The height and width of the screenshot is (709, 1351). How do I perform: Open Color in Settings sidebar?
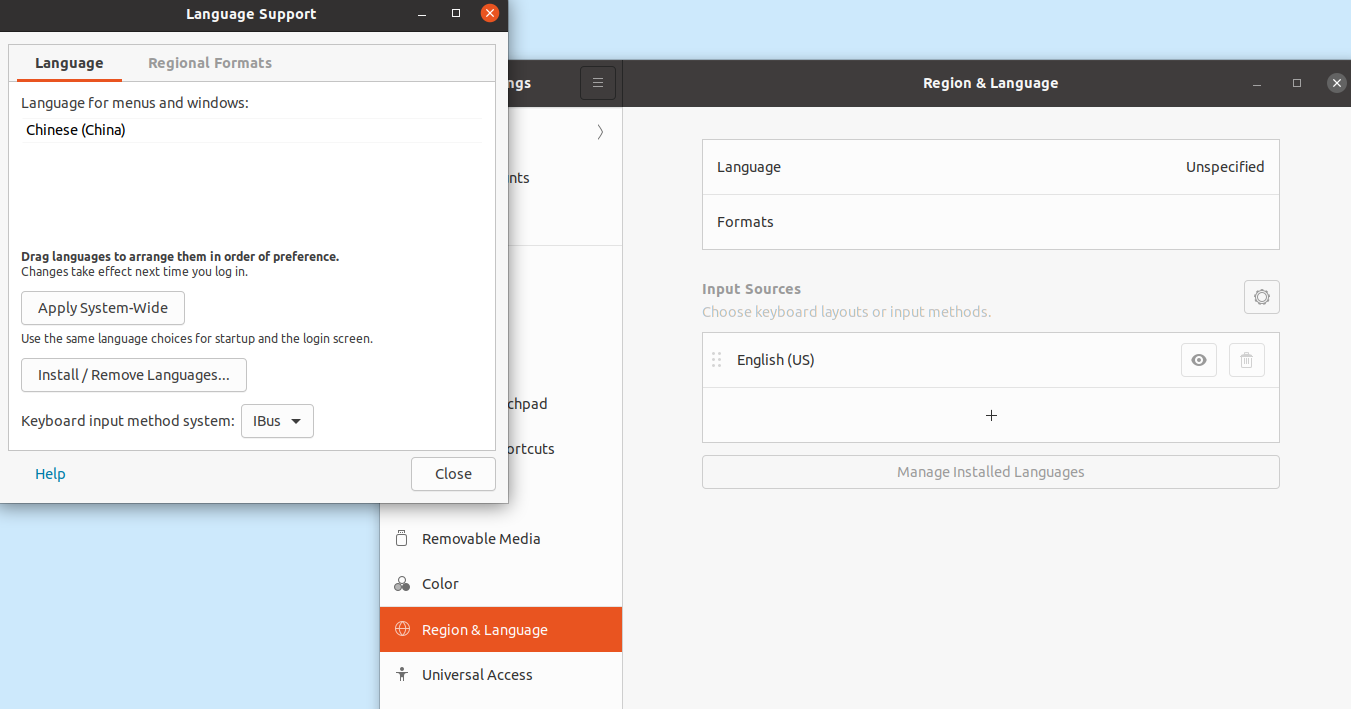pyautogui.click(x=501, y=584)
